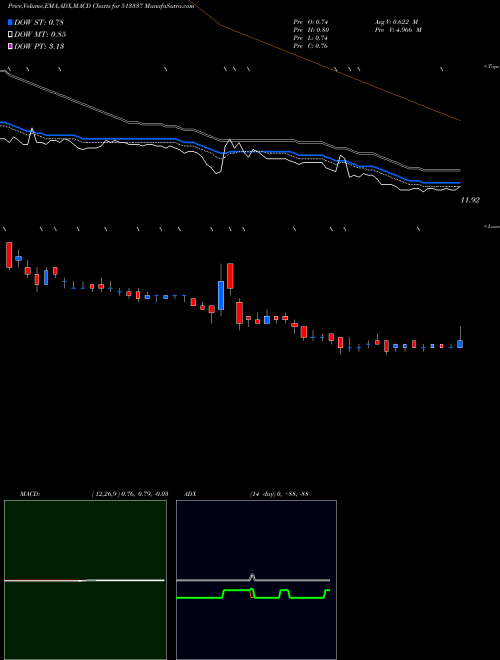The image size is (500, 660).
Task: Click the '<Lows' marker label
Action: tap(492, 226)
